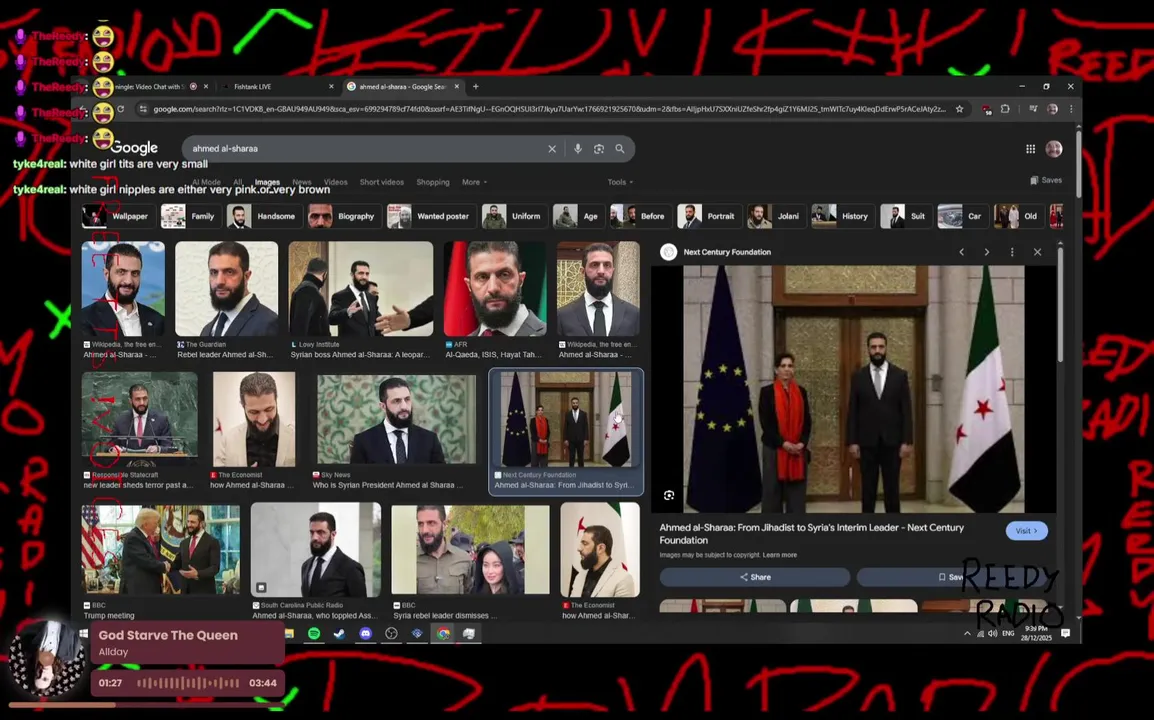This screenshot has width=1154, height=720.
Task: Close the Fishtank LIVE tab
Action: click(x=331, y=87)
